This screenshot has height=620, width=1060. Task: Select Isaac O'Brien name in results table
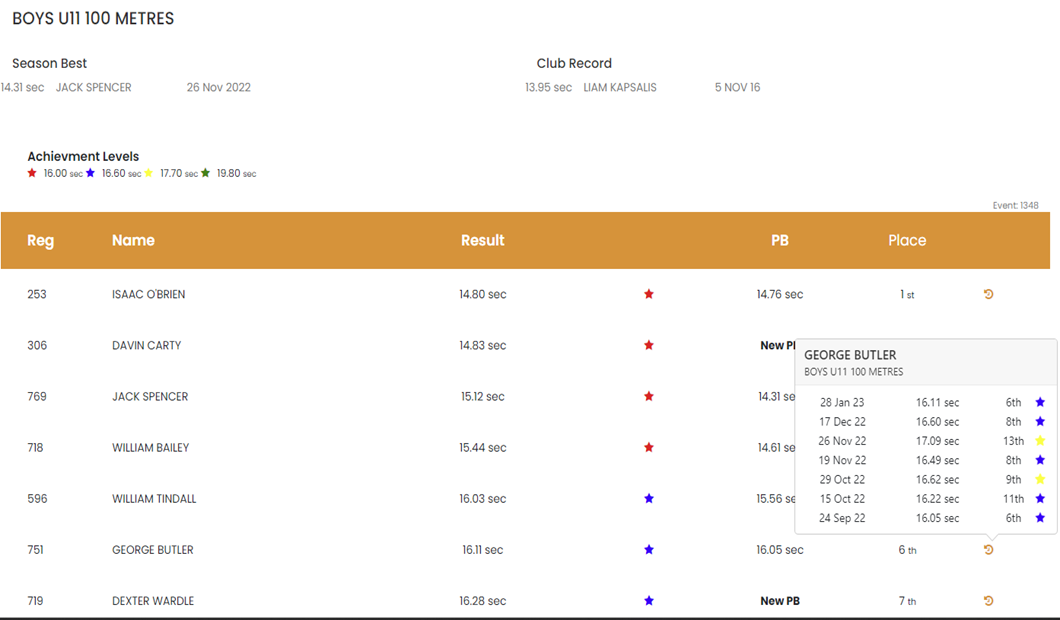[x=148, y=294]
